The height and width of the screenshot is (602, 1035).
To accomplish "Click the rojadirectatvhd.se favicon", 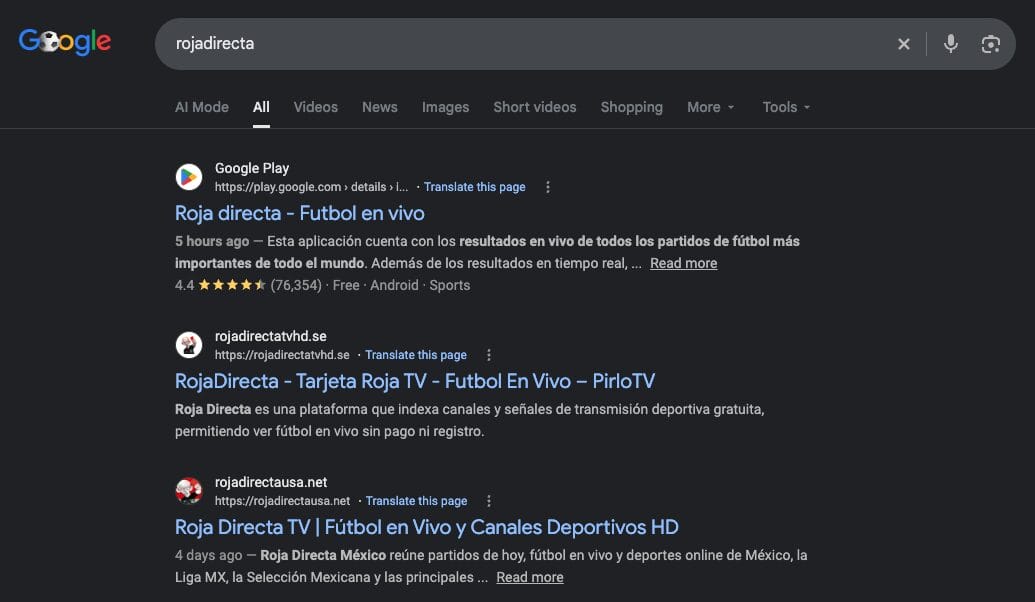I will click(x=189, y=345).
